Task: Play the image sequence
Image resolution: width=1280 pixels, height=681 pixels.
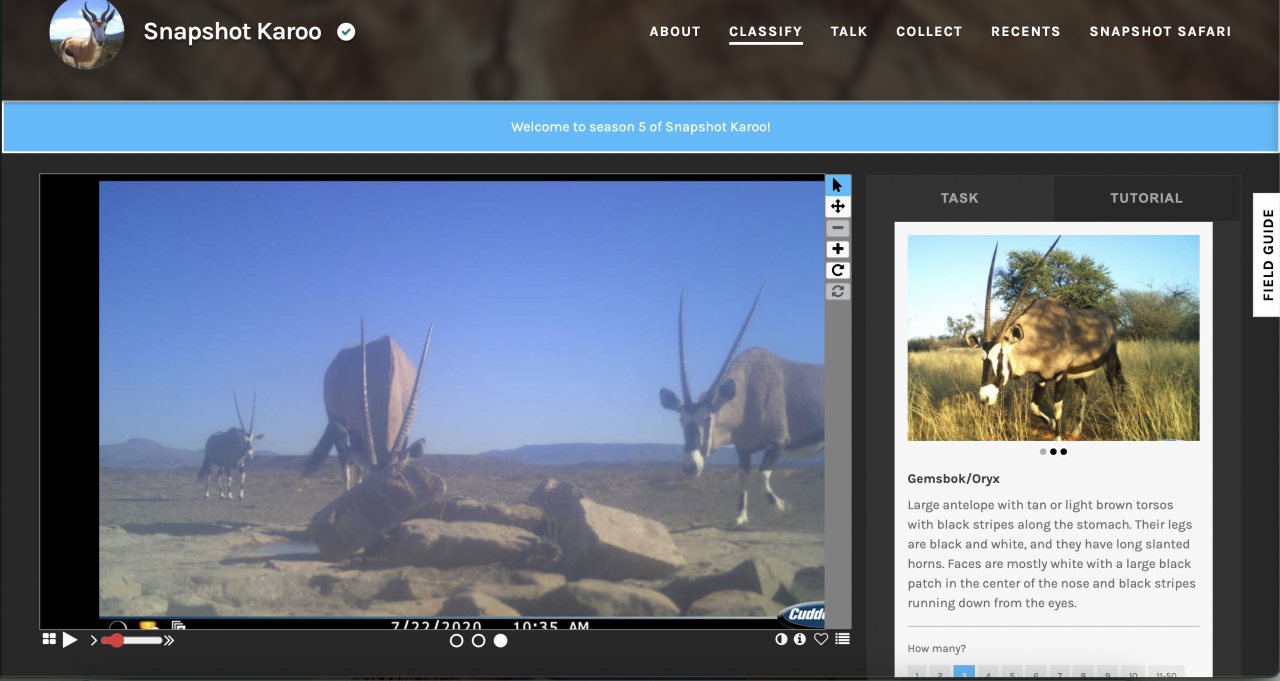Action: click(70, 640)
